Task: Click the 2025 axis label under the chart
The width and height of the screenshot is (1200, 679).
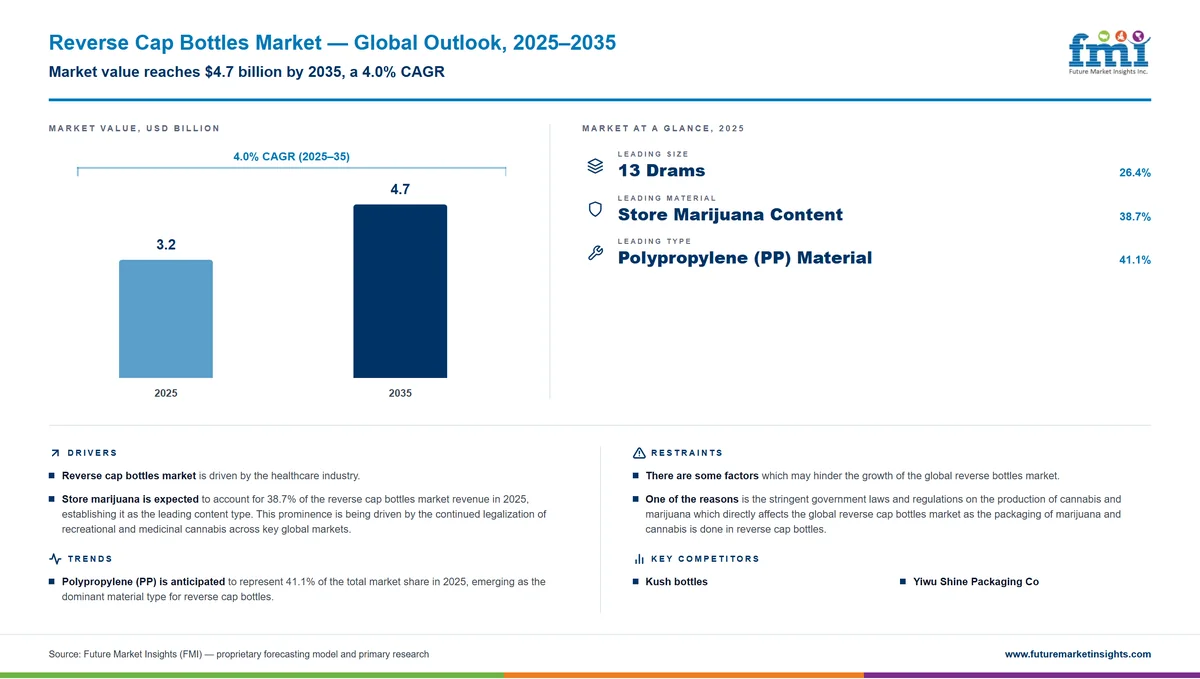Action: tap(166, 393)
